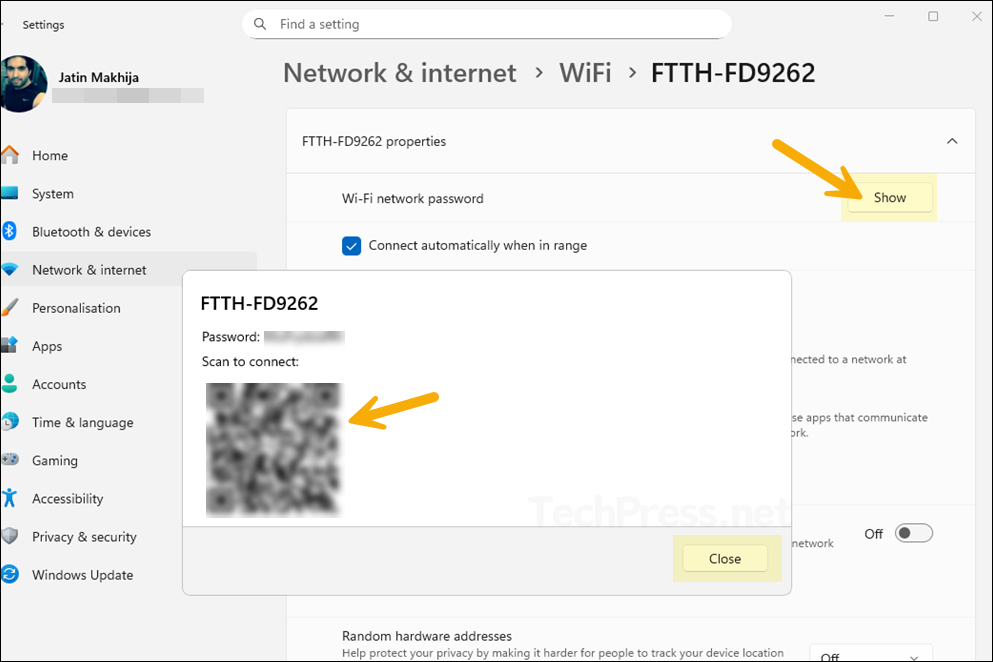Open the Random hardware addresses dropdown

click(x=870, y=655)
